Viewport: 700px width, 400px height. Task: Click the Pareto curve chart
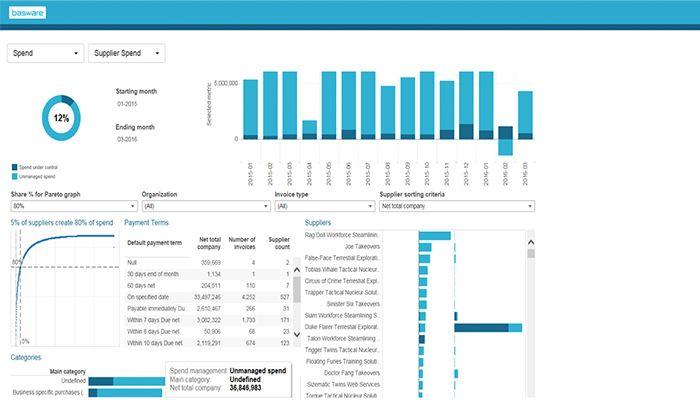pos(65,288)
